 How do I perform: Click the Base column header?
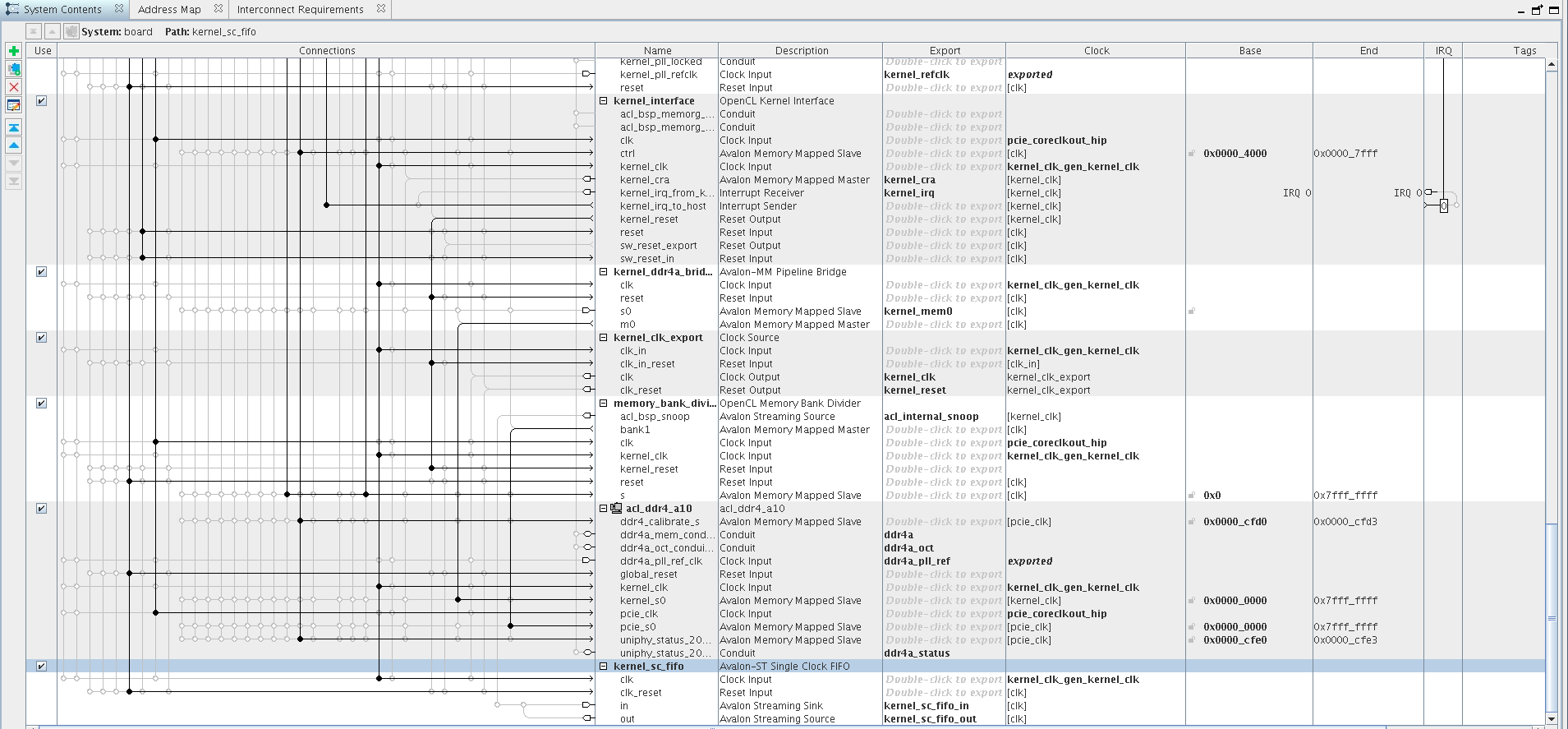point(1249,51)
